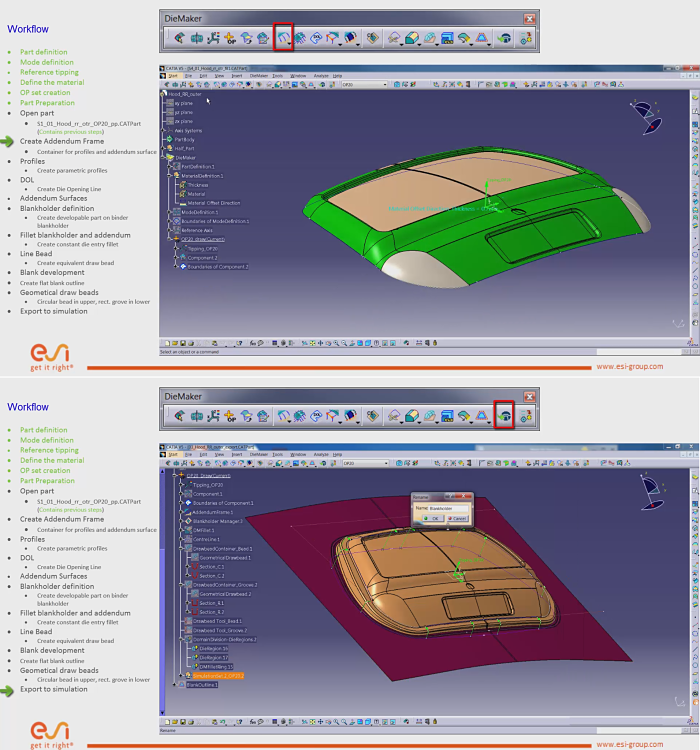
Task: Open www.esi-group.com link on Export to simulation slide
Action: (630, 744)
